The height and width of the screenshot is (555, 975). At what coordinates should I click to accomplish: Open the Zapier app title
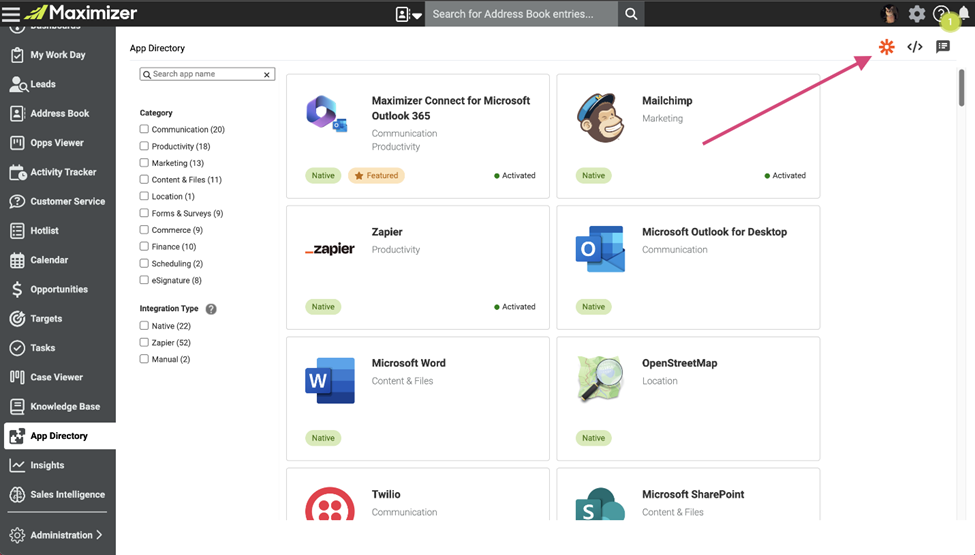coord(387,232)
